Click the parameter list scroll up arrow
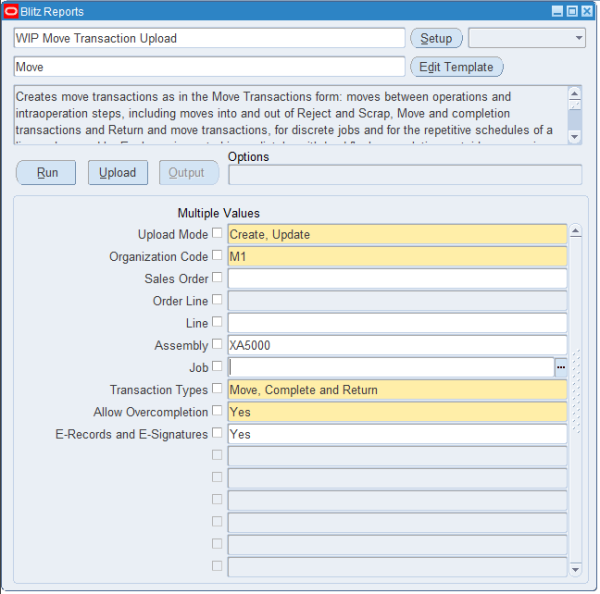Screen dimensions: 600x594 (x=576, y=231)
